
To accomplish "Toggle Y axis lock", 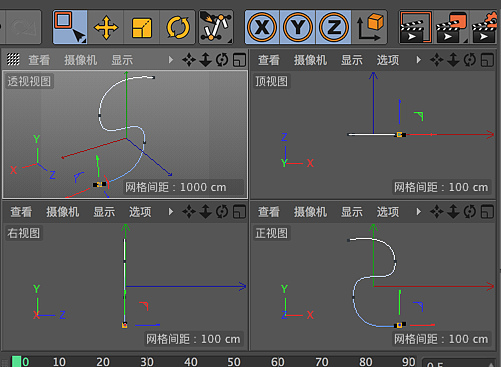I will (x=298, y=27).
